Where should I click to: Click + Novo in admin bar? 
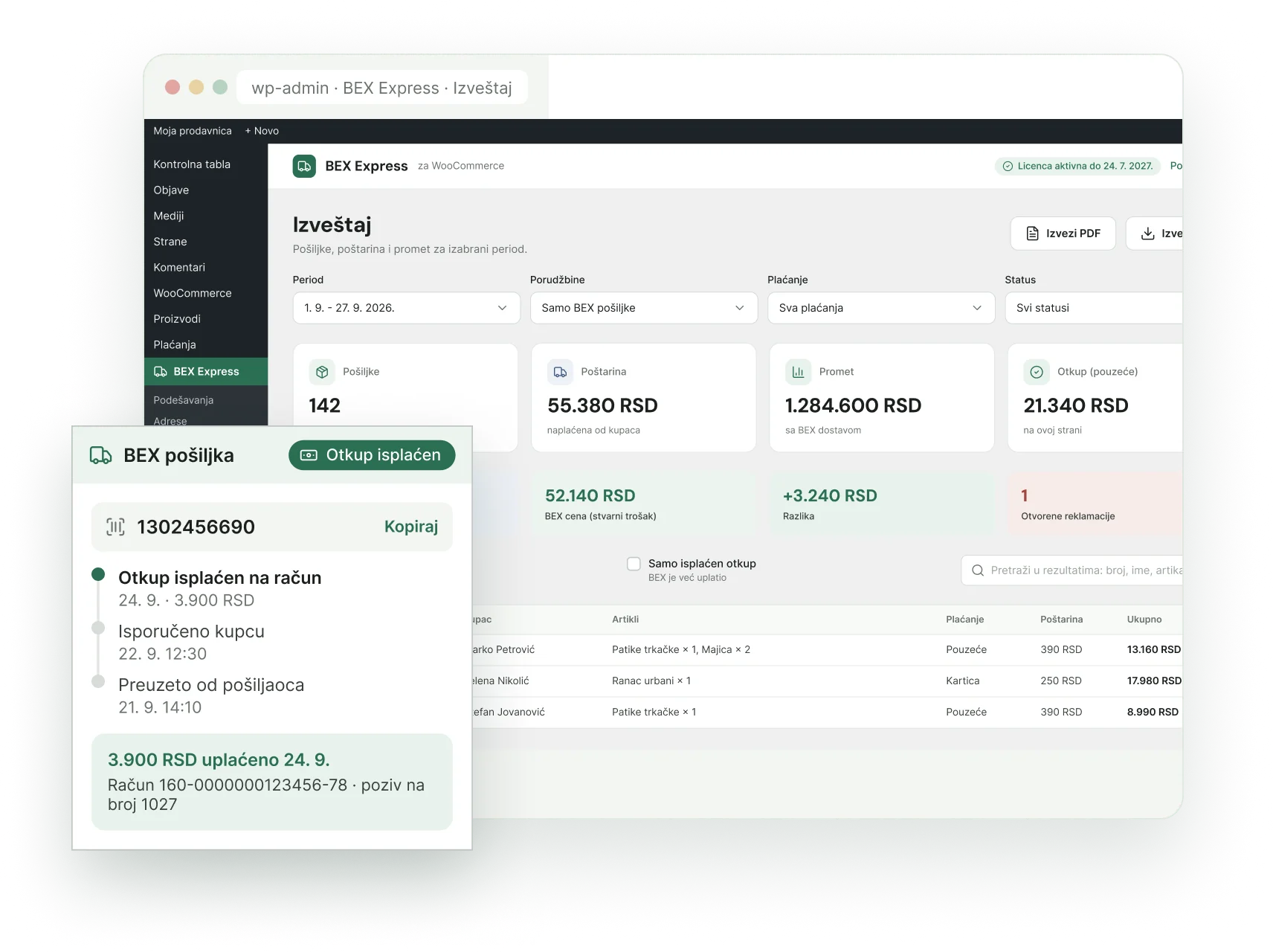pos(262,131)
